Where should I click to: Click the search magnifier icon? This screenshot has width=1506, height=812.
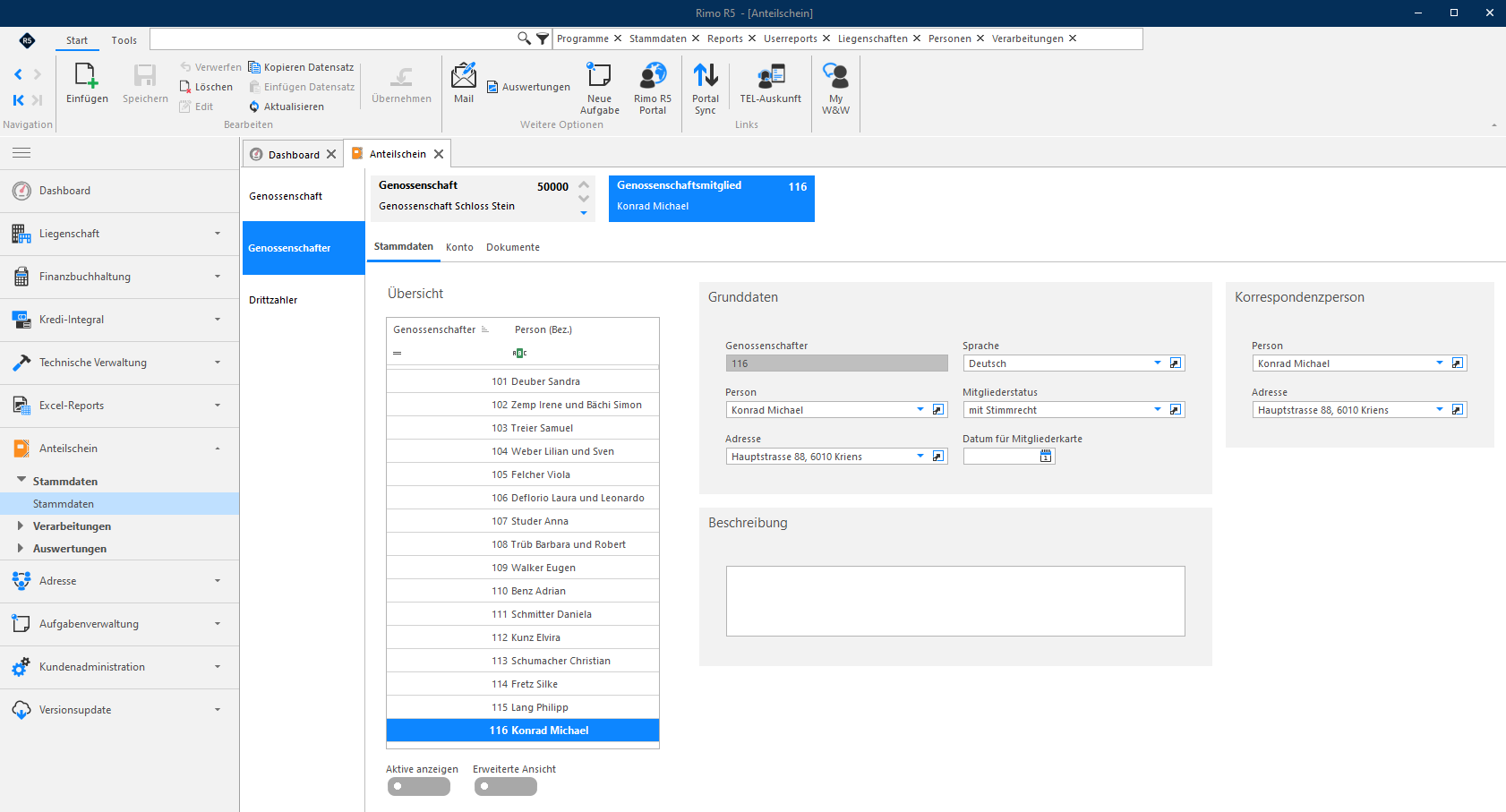524,38
